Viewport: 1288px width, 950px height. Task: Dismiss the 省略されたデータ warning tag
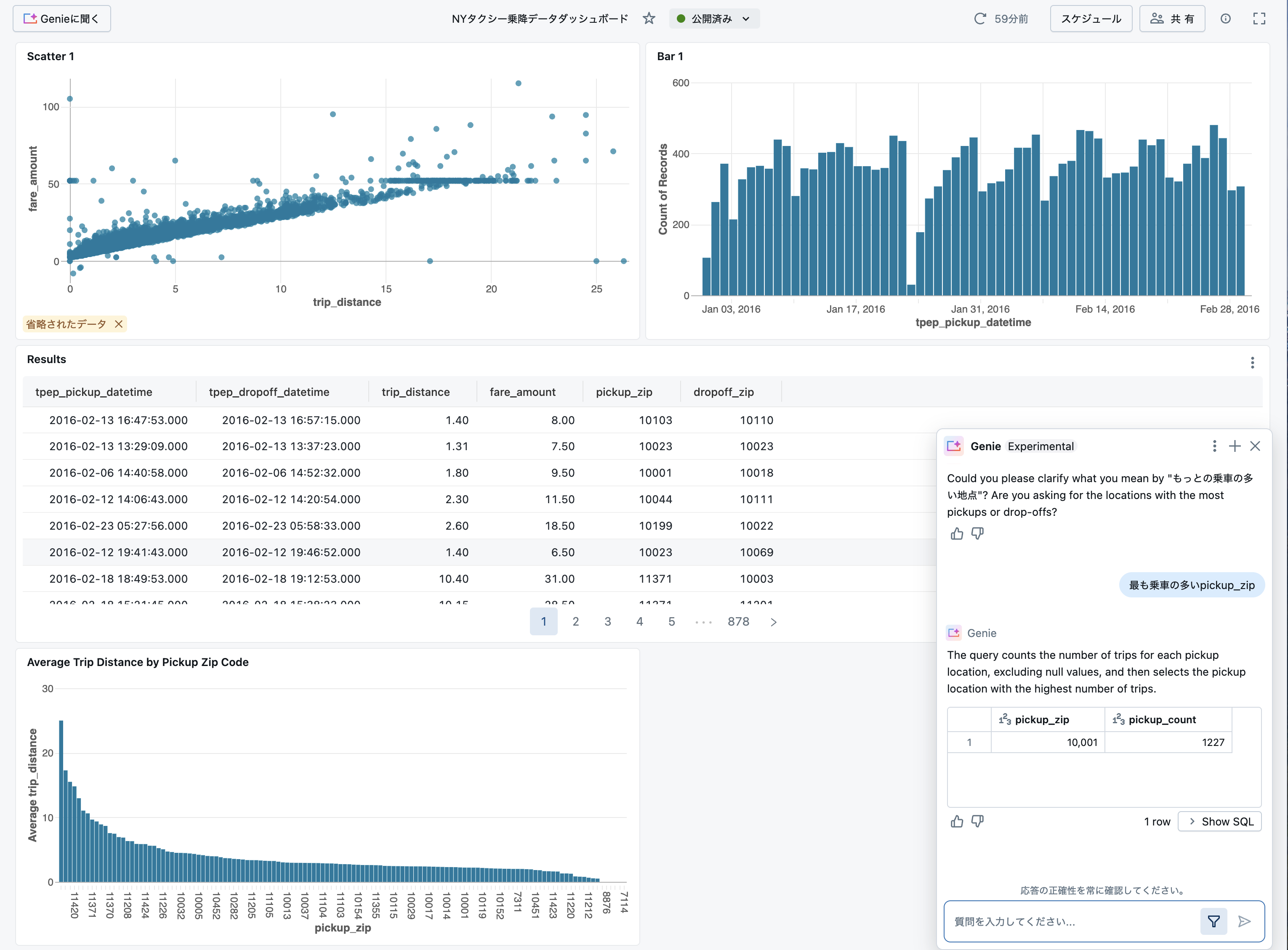[x=119, y=324]
